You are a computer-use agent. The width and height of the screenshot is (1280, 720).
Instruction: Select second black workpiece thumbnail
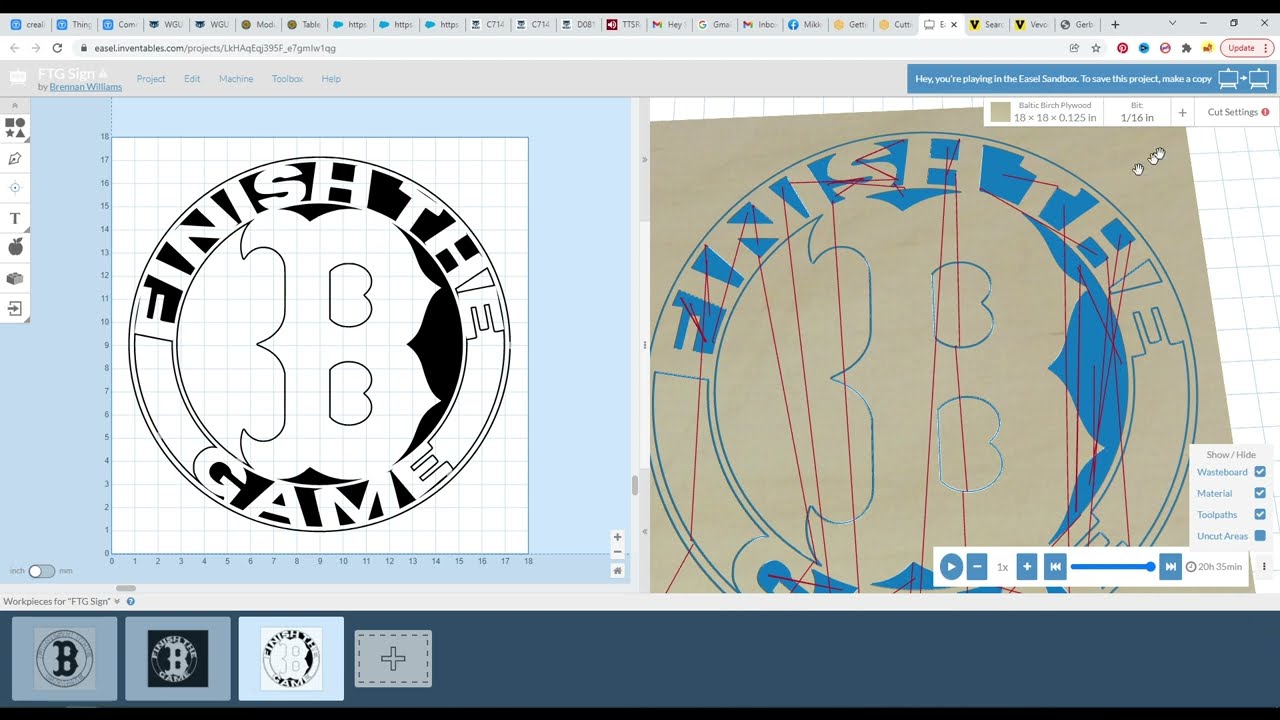[x=178, y=658]
